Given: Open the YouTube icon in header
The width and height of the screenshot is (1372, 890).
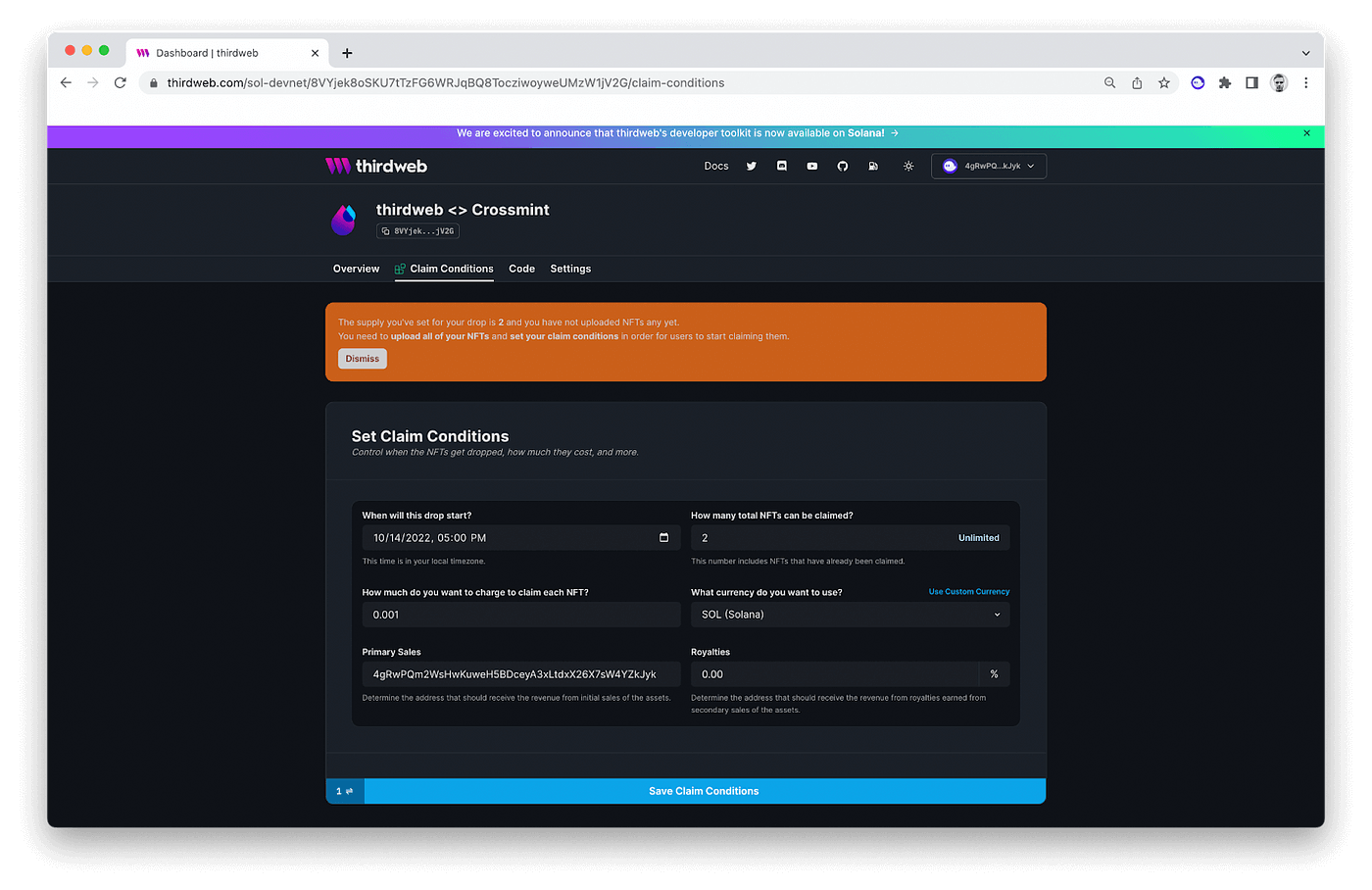Looking at the screenshot, I should click(812, 167).
